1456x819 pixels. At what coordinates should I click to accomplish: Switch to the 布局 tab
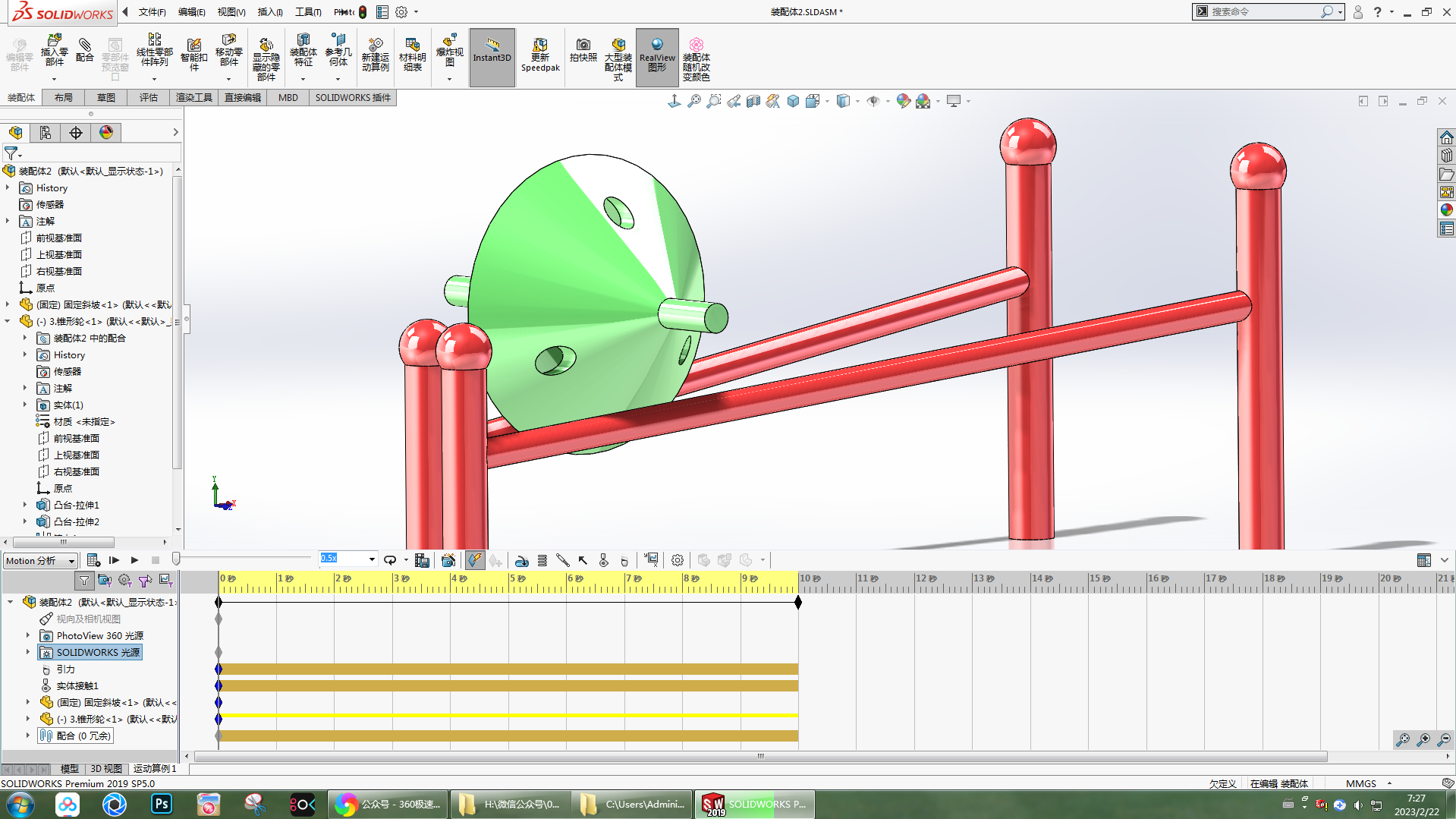click(x=64, y=98)
